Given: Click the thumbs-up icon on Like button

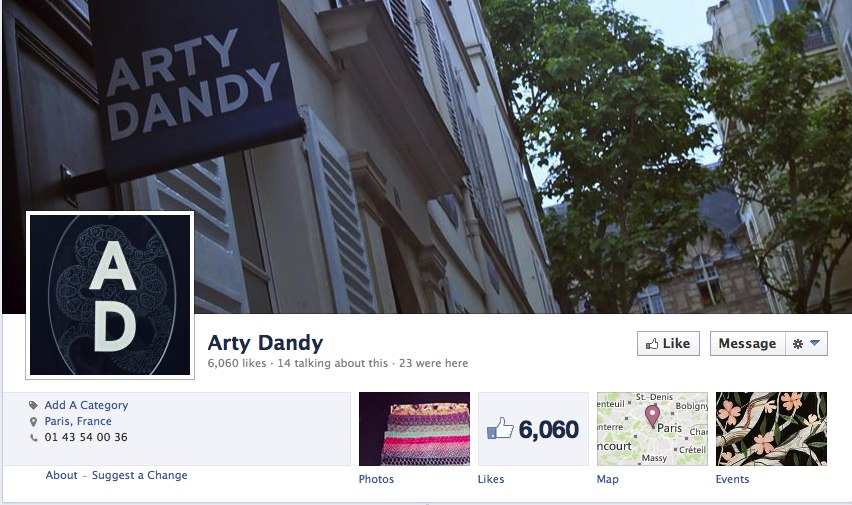Looking at the screenshot, I should click(x=652, y=344).
